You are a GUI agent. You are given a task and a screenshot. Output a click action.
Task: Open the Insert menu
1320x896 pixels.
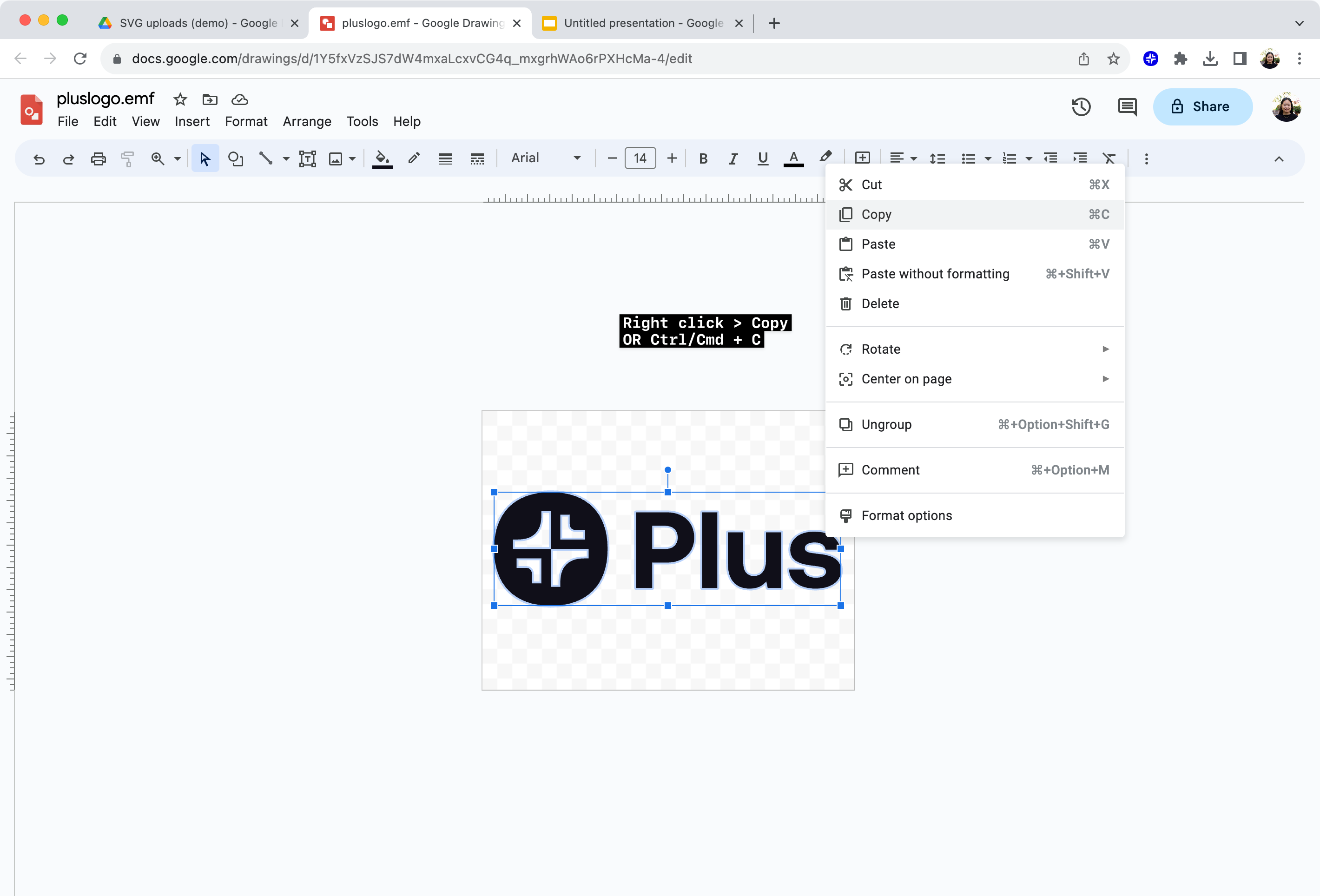(192, 121)
